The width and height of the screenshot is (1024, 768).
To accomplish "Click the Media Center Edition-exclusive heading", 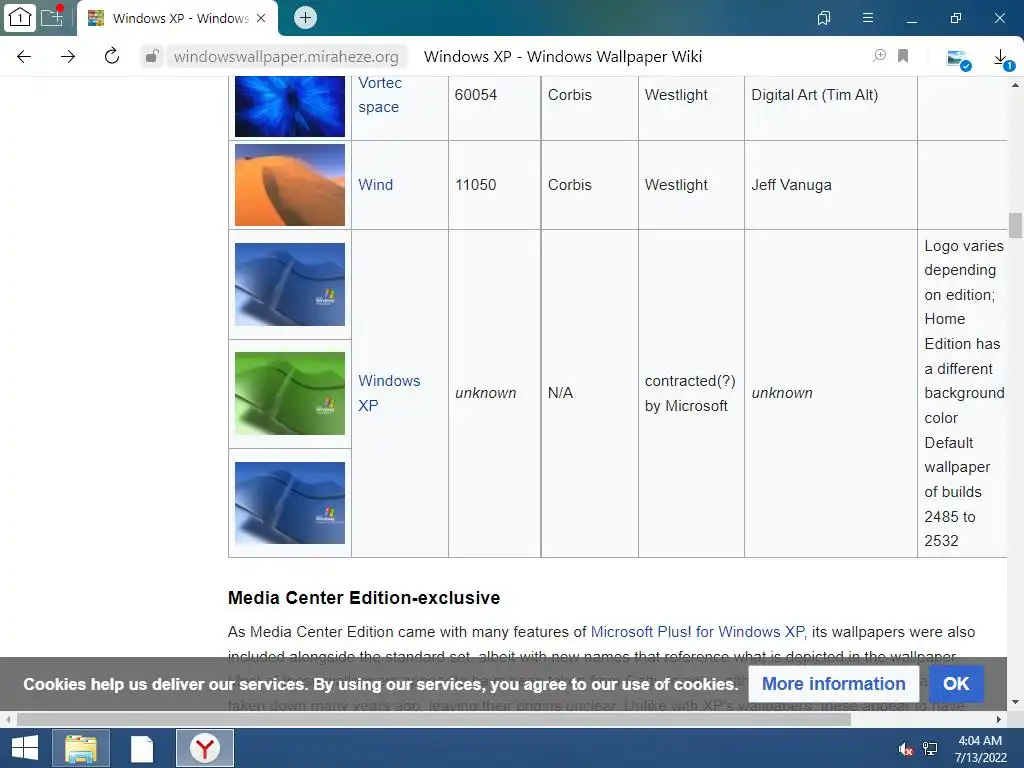I will pyautogui.click(x=364, y=598).
